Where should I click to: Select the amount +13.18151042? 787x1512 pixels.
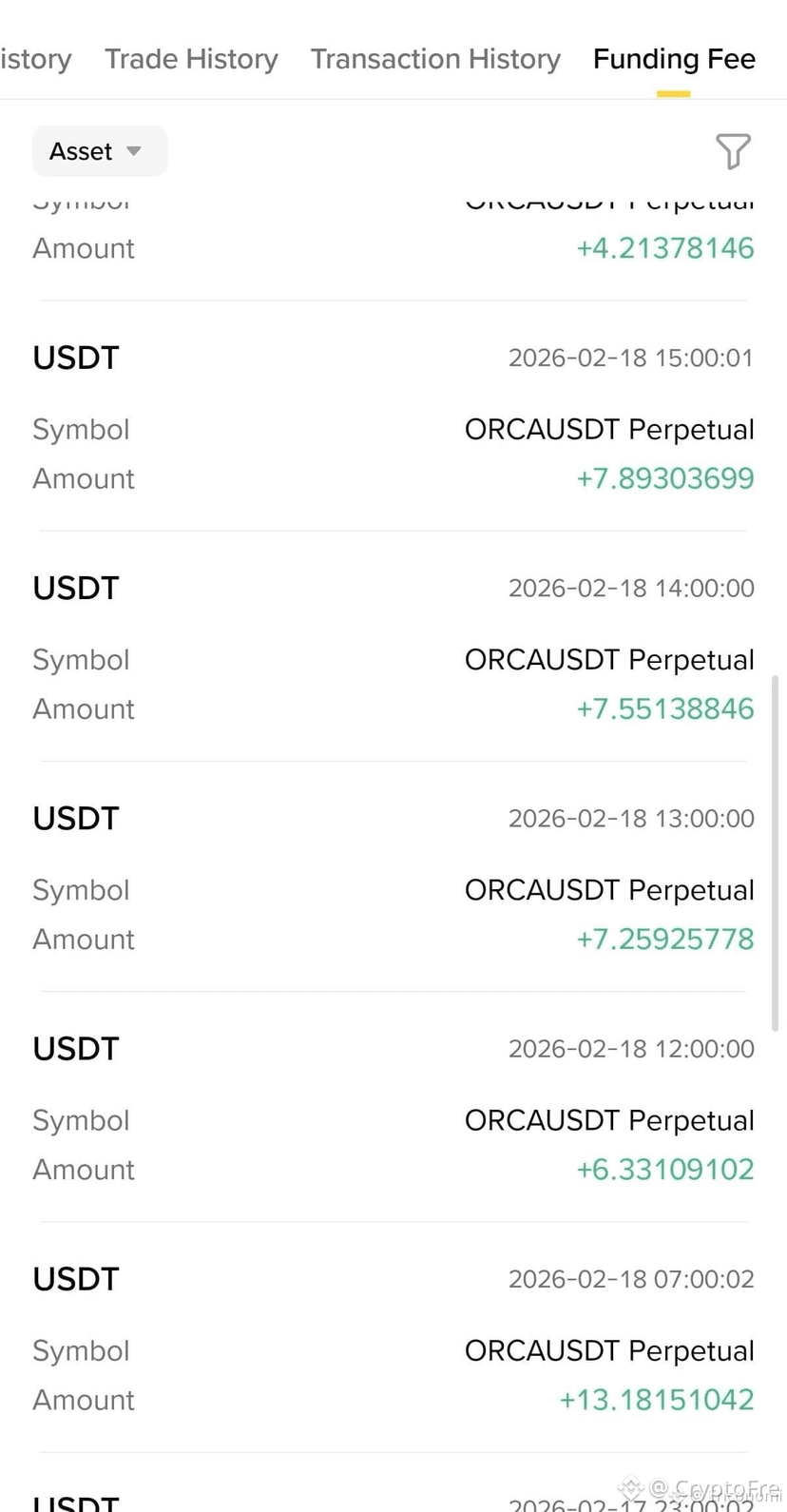657,1399
